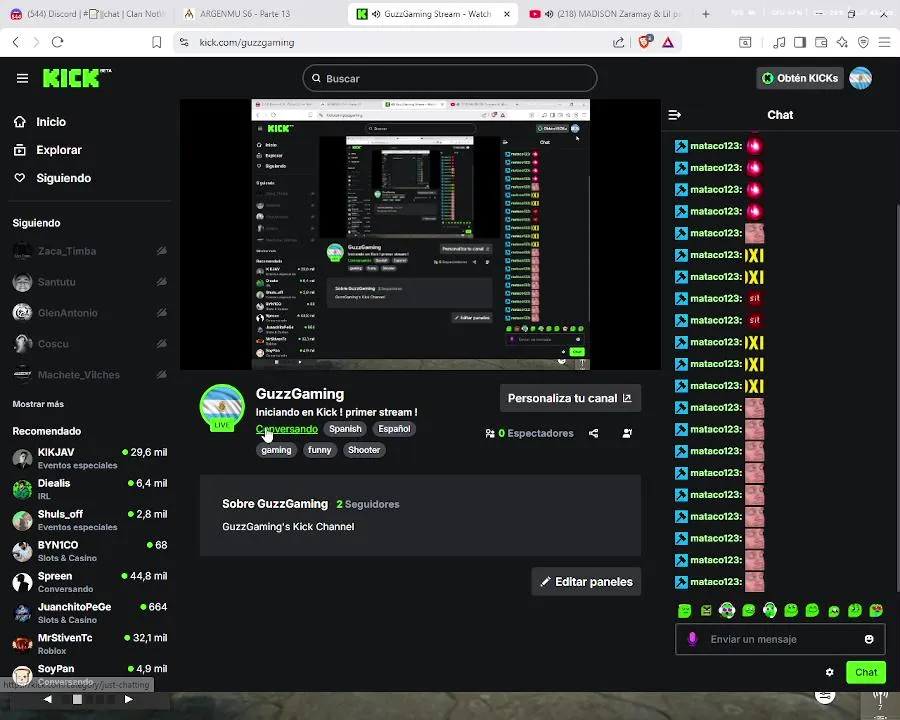
Task: Click the music note toolbar icon
Action: 779,42
